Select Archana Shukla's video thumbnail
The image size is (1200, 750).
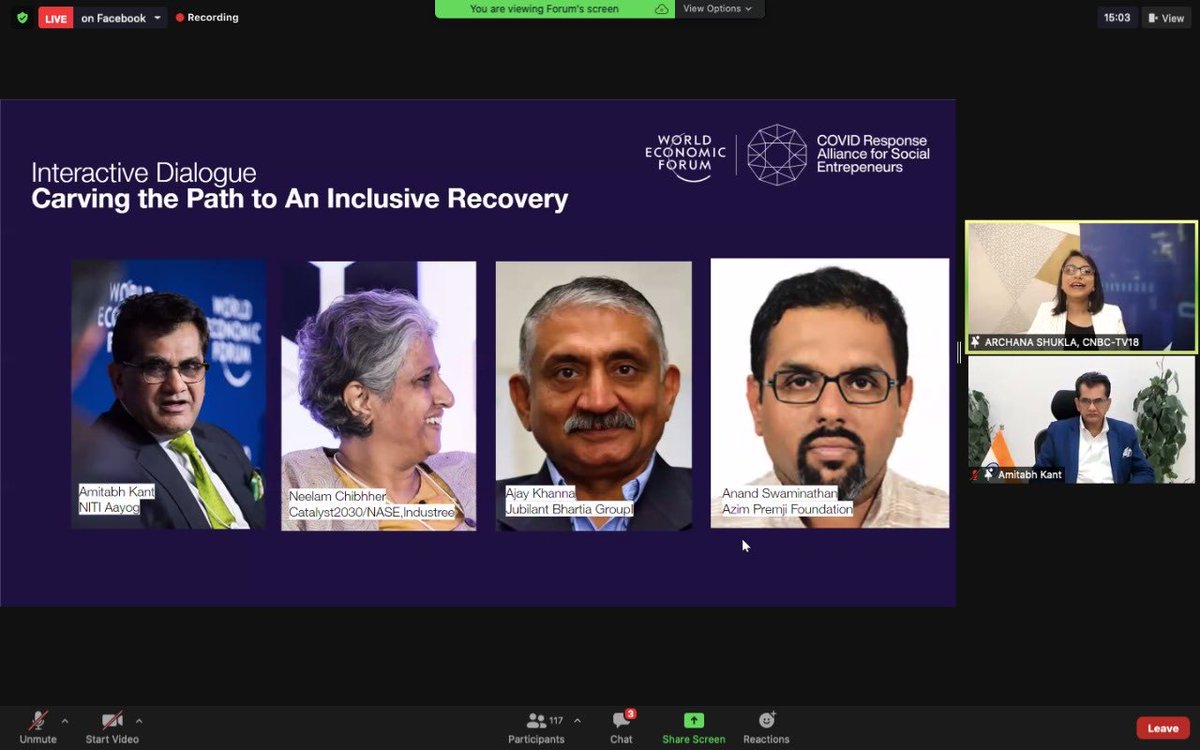(1081, 287)
